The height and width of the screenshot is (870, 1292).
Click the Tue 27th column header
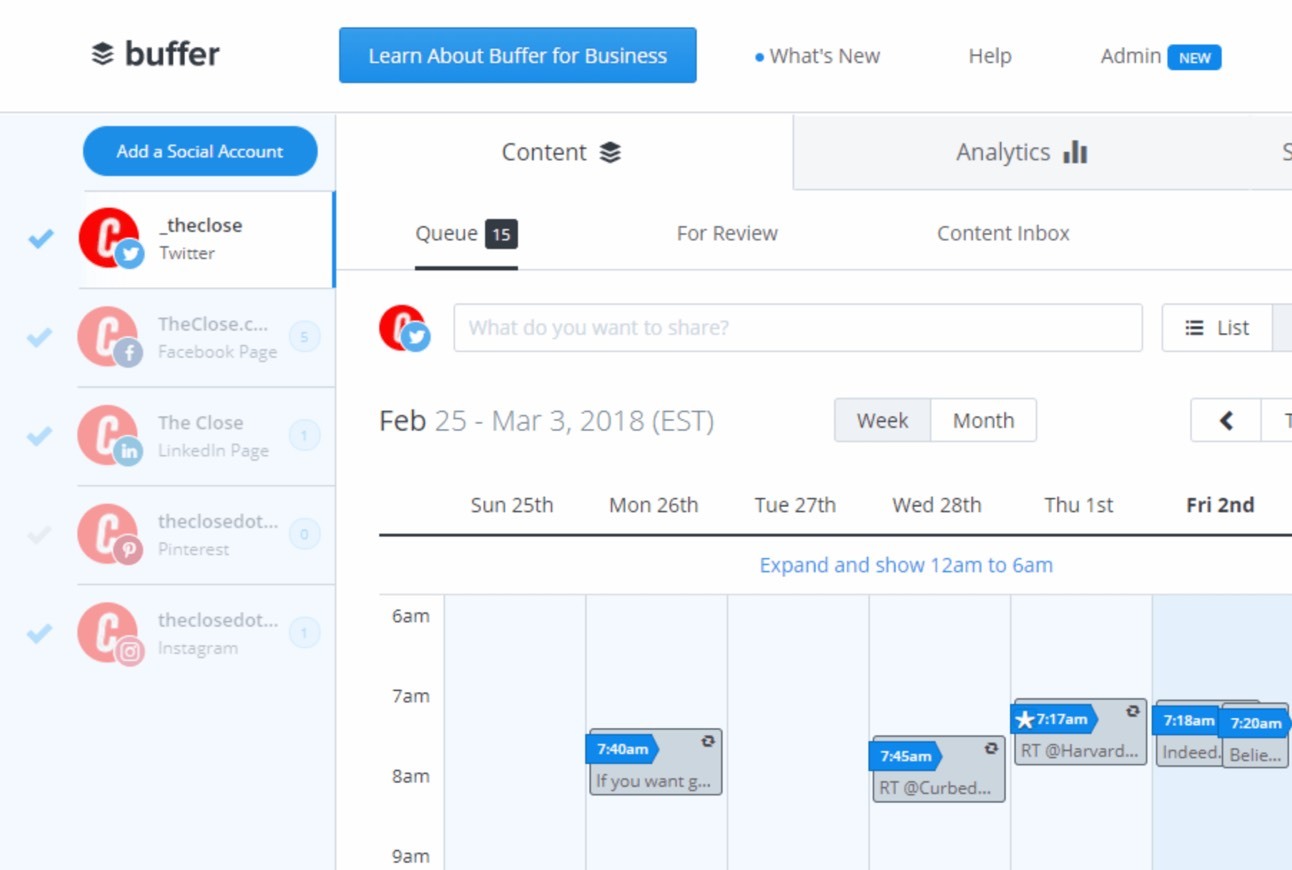tap(795, 505)
